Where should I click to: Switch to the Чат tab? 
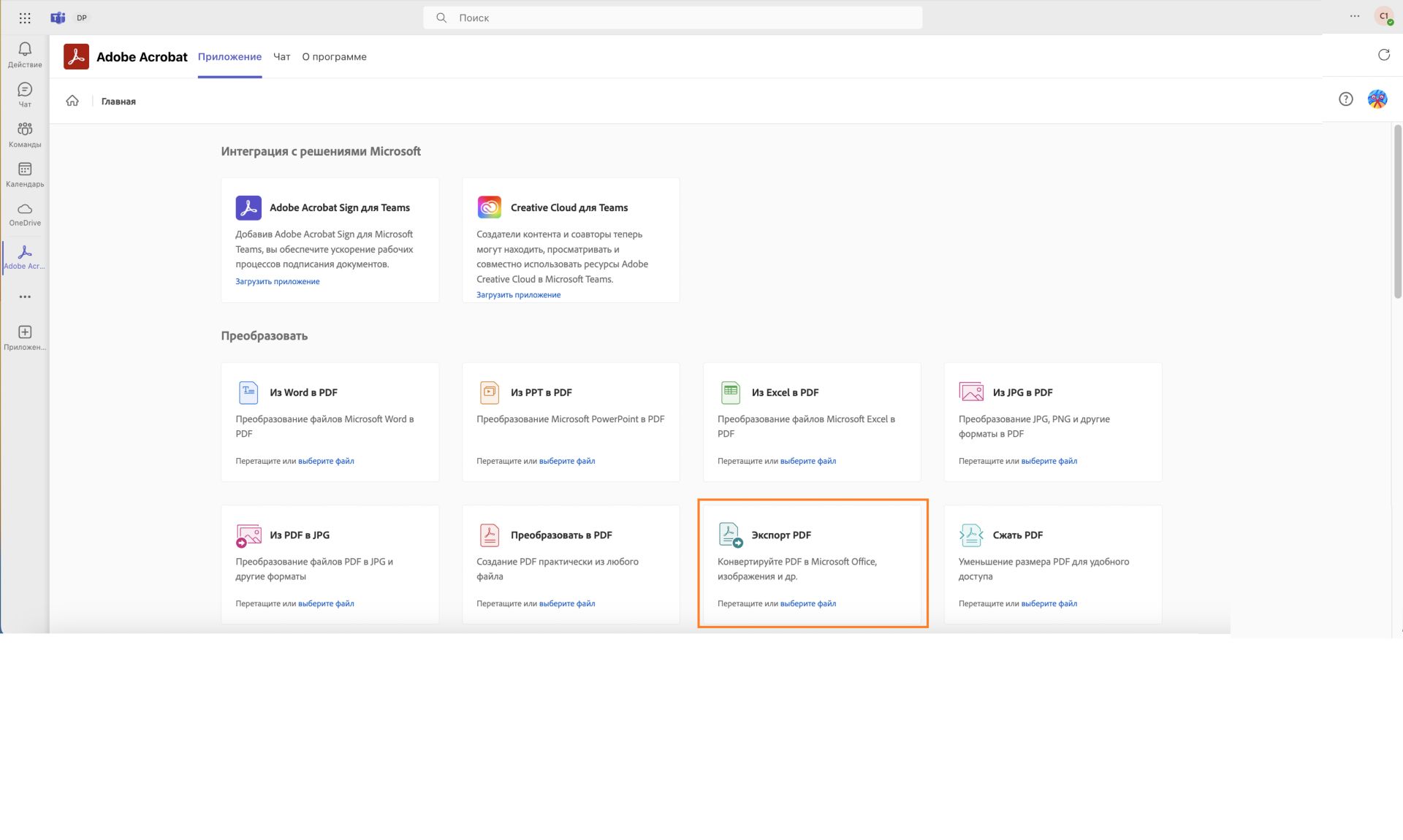[x=282, y=57]
